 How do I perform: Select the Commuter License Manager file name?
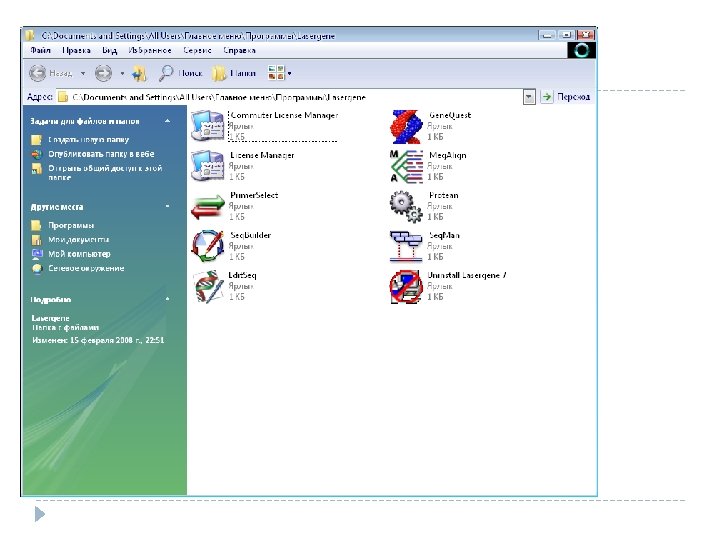[284, 115]
